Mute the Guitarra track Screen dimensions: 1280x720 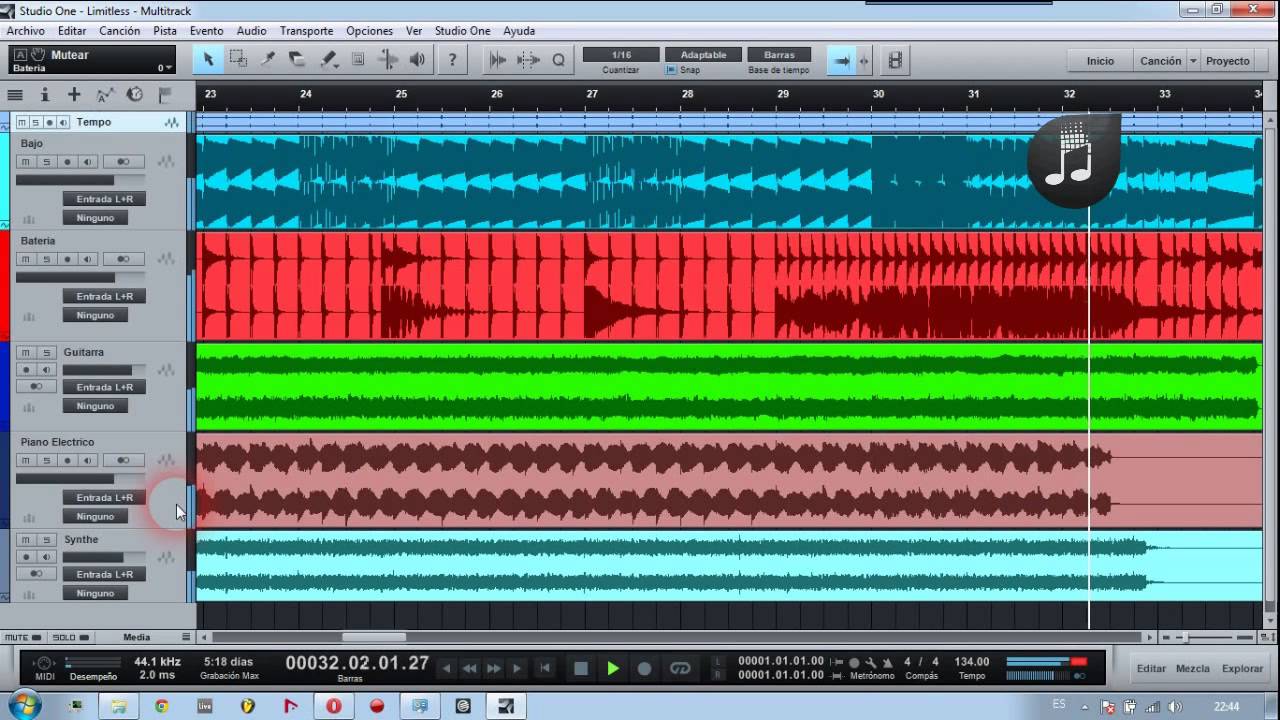tap(26, 352)
